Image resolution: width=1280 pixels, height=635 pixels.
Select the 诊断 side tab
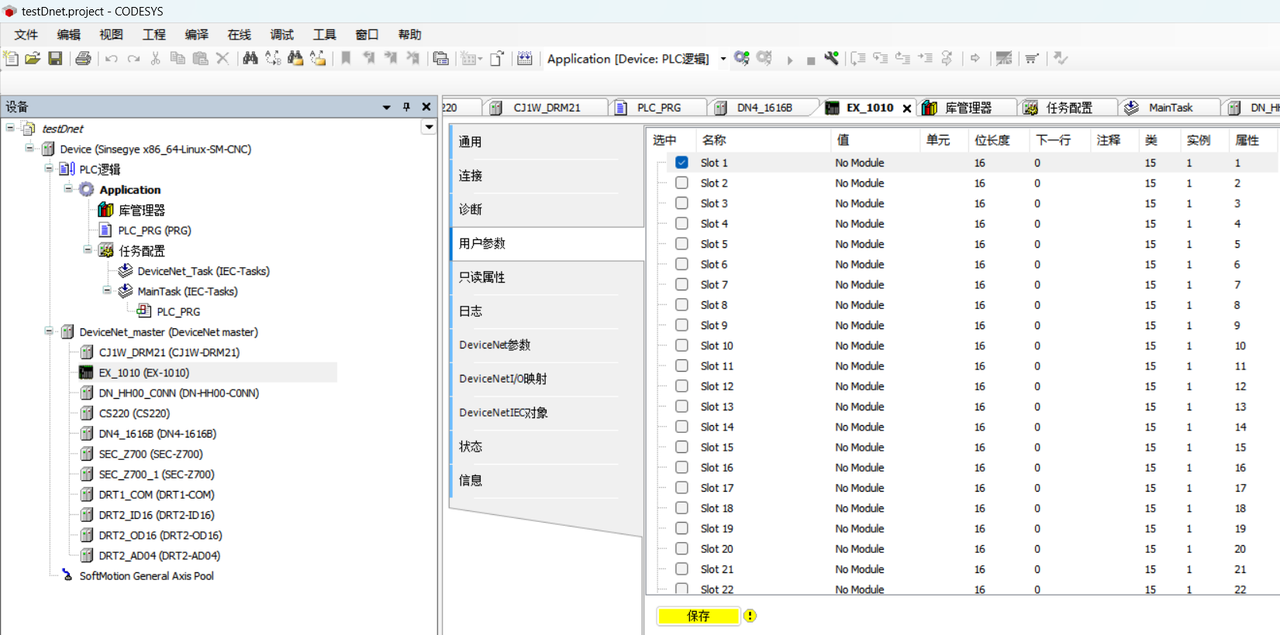[x=470, y=209]
